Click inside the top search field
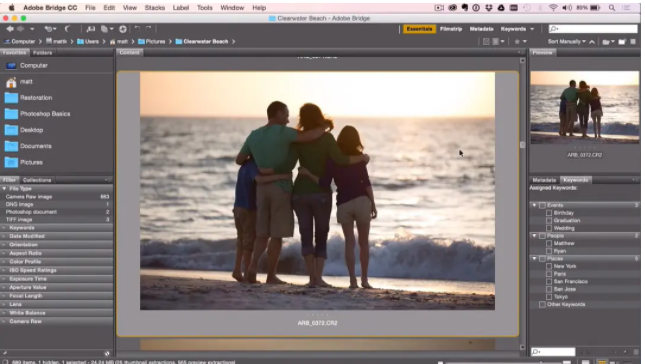 pyautogui.click(x=593, y=29)
